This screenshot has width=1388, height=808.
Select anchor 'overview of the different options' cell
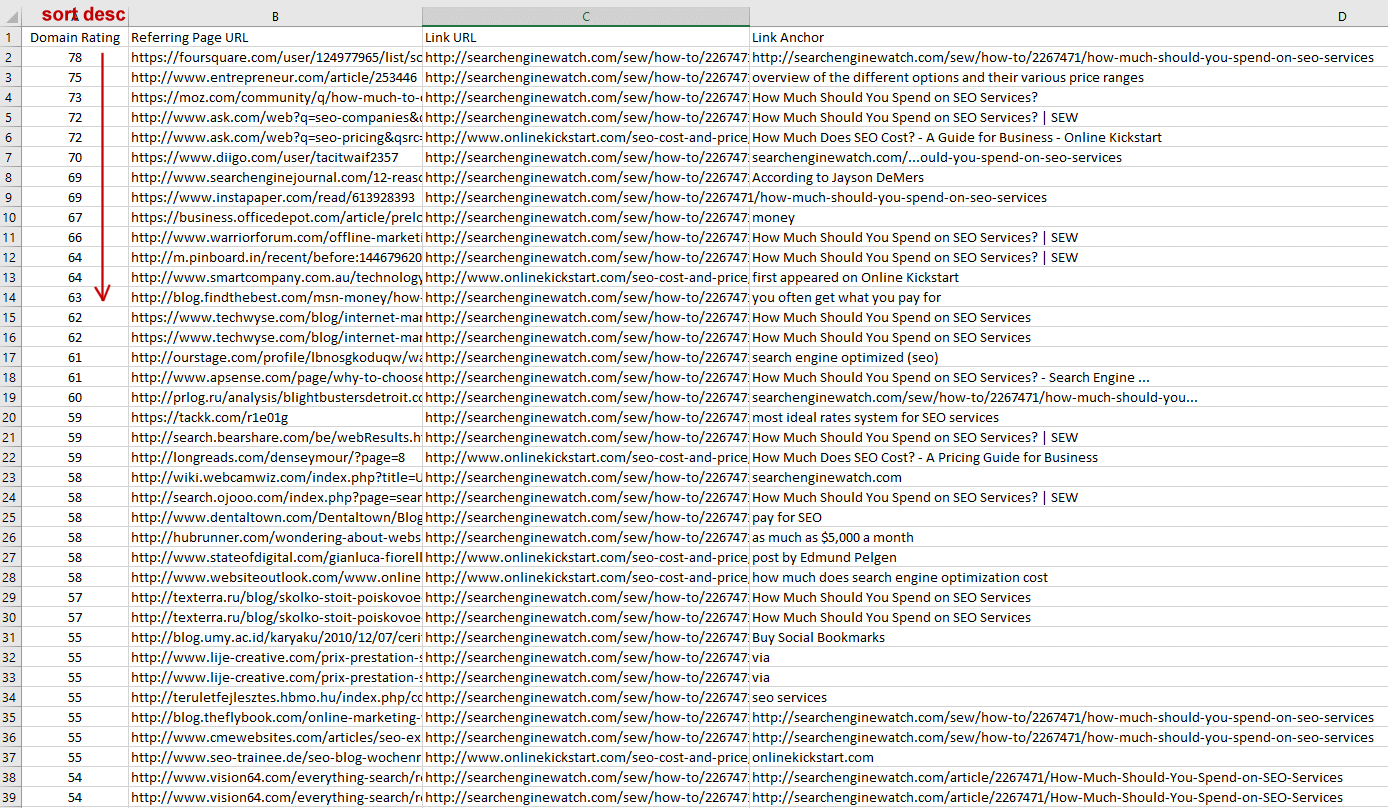coord(1068,77)
